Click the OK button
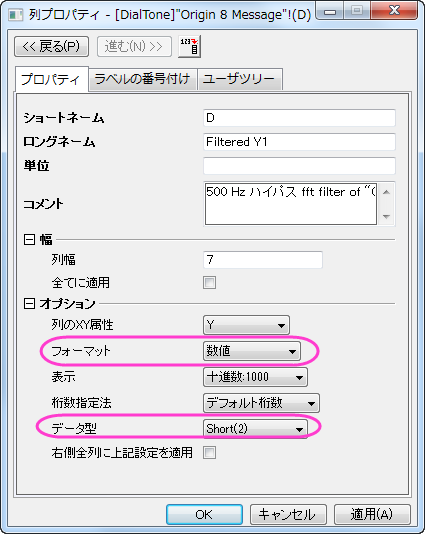The height and width of the screenshot is (534, 425). click(204, 514)
